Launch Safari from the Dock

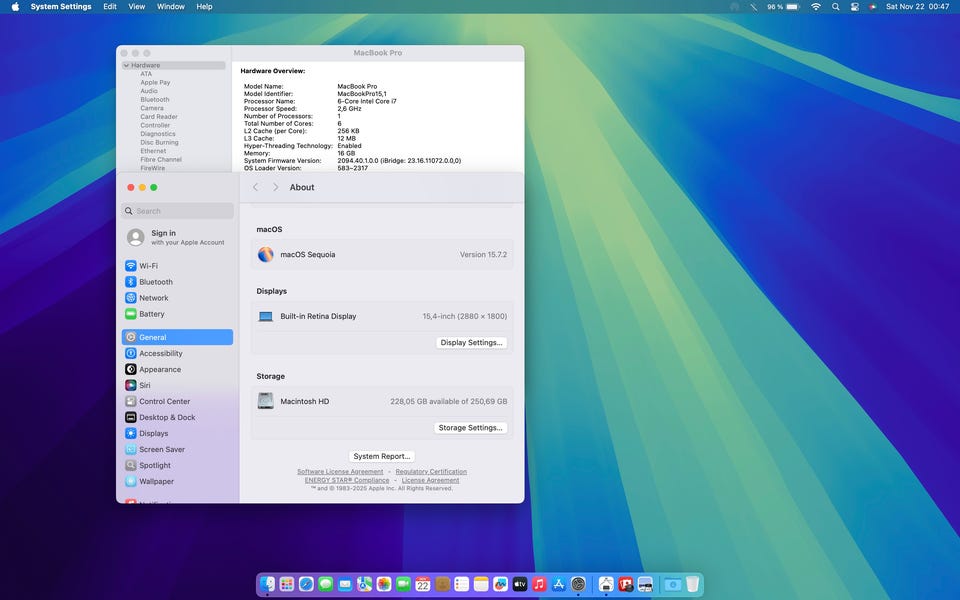[x=306, y=584]
